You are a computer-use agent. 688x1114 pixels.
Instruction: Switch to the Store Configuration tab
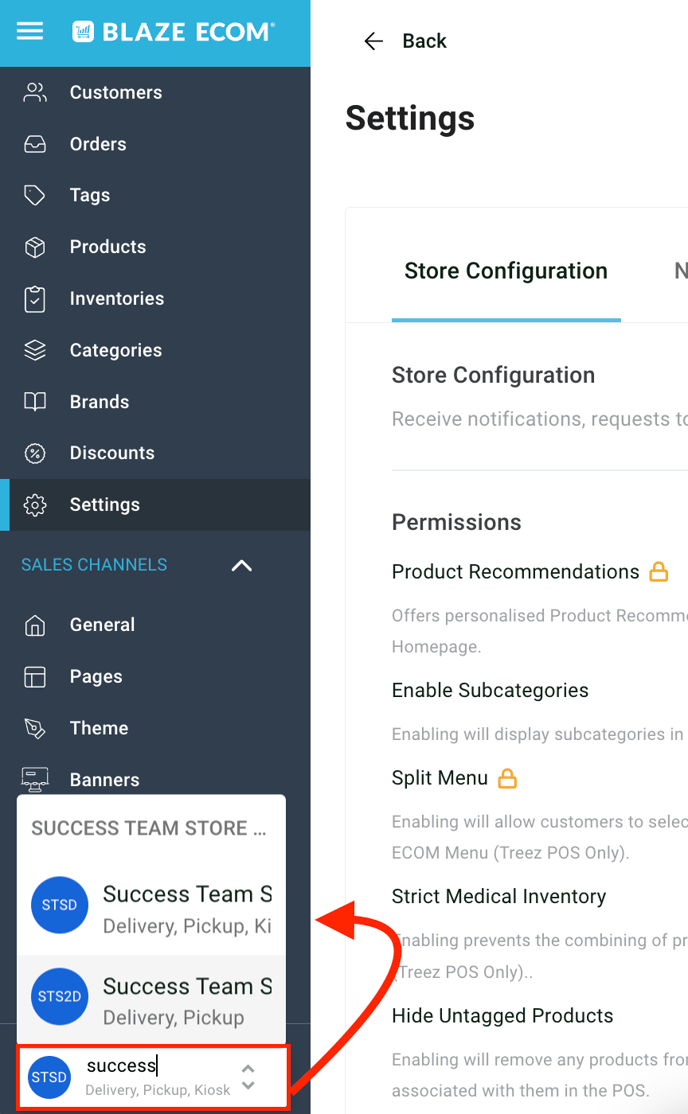(505, 271)
